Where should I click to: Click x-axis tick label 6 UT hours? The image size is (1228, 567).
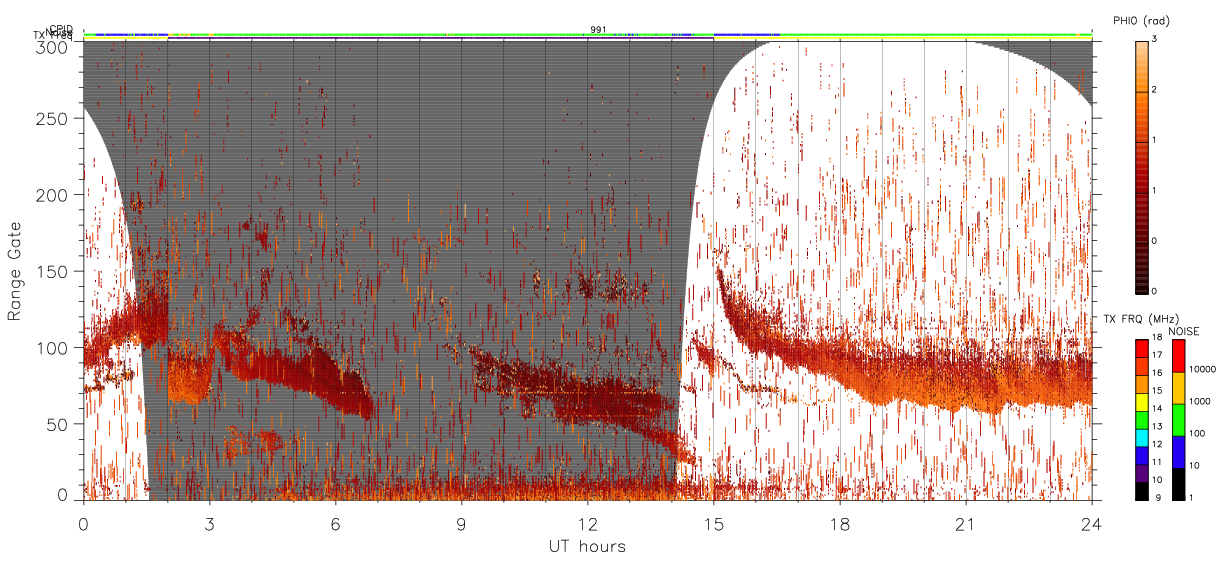pyautogui.click(x=336, y=524)
